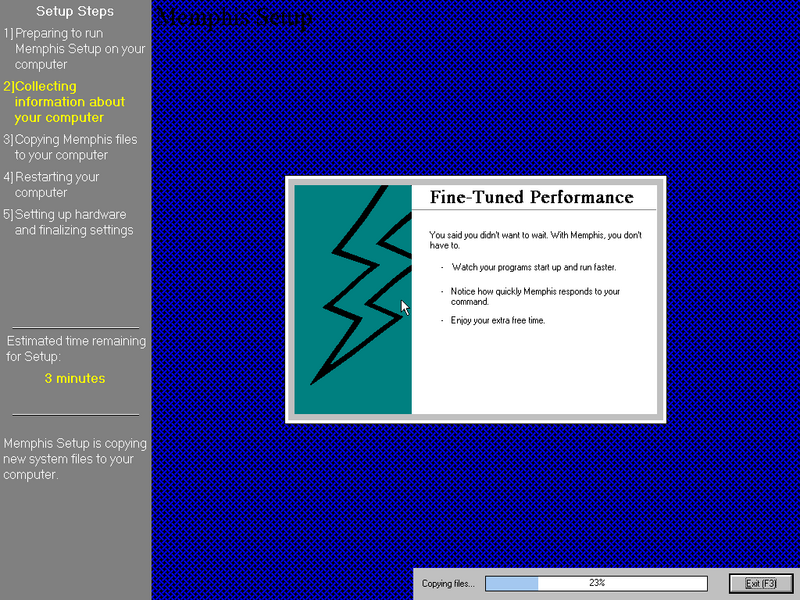Image resolution: width=800 pixels, height=600 pixels.
Task: Click the '3 minutes' time estimate
Action: point(75,378)
